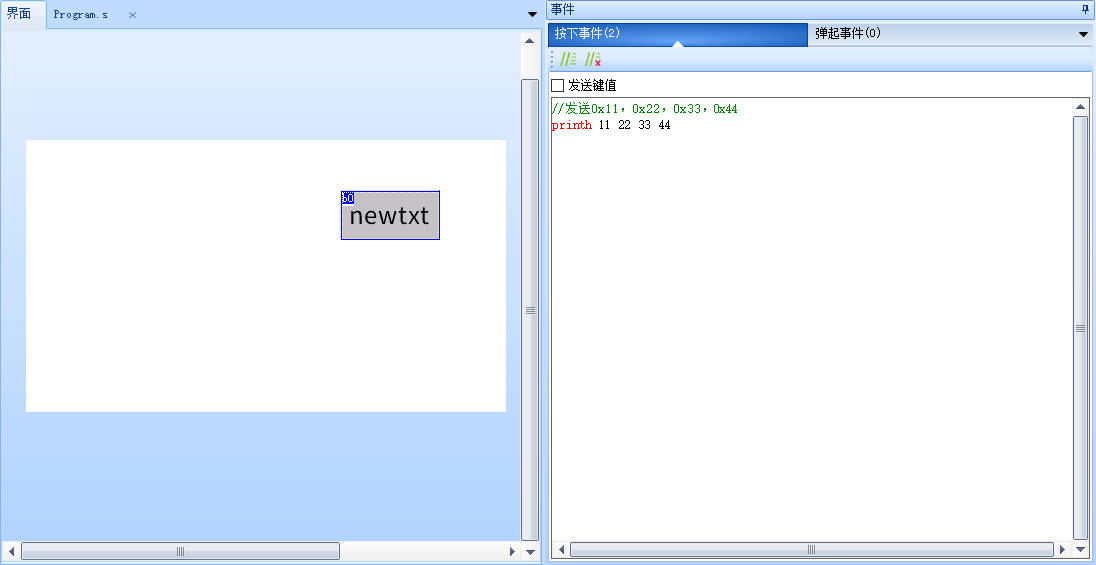Click scroll-down arrow of code editor scrollbar
The height and width of the screenshot is (565, 1096).
point(1080,550)
